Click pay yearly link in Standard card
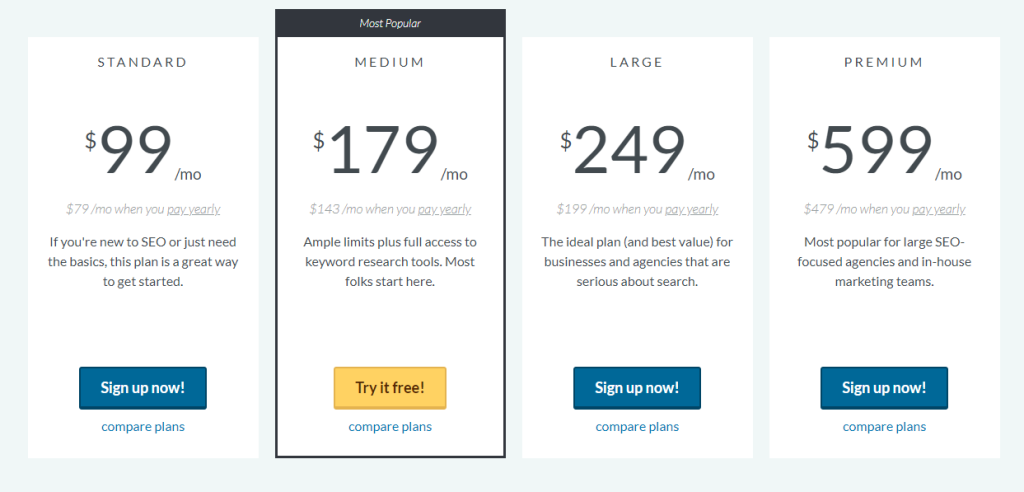Viewport: 1024px width, 492px height. 194,210
